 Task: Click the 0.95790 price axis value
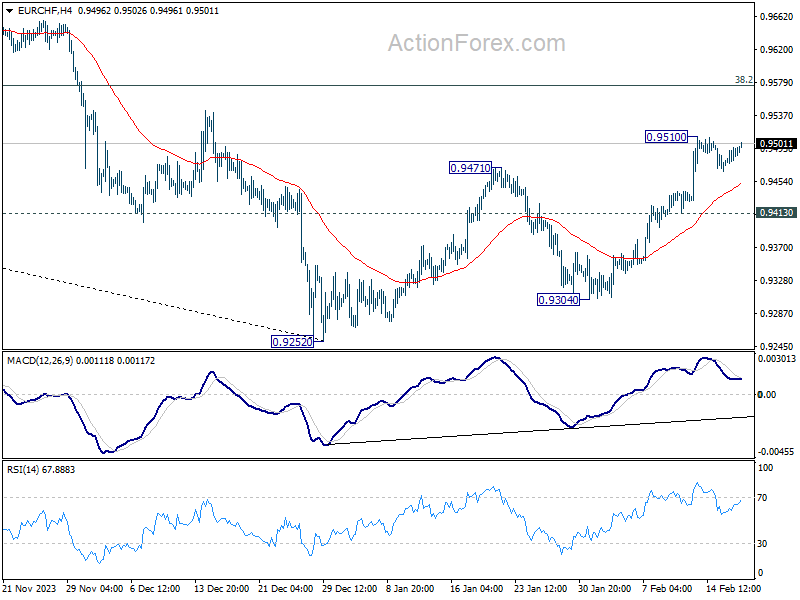777,83
